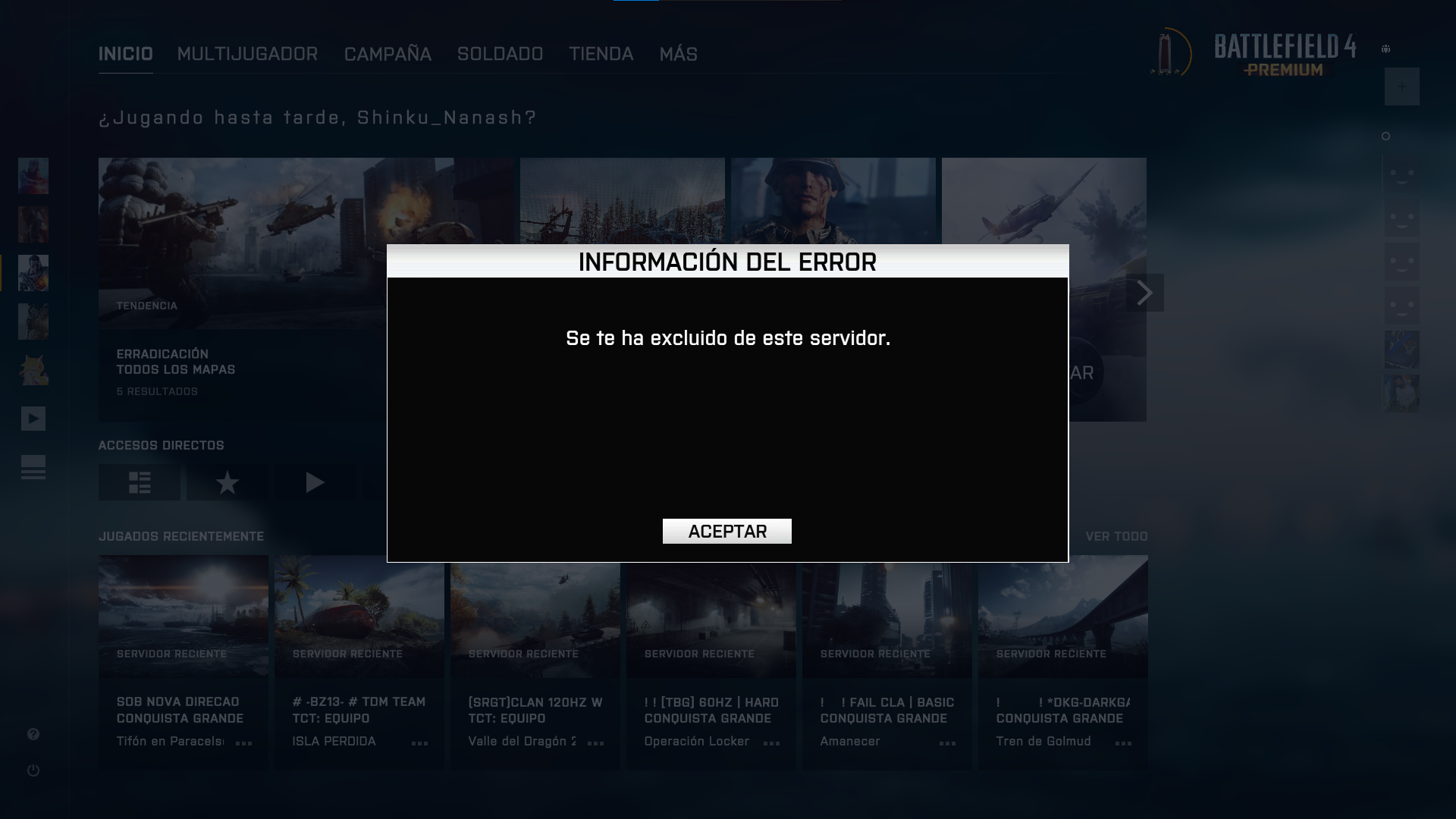
Task: Select the first game tile in left sidebar
Action: coord(33,176)
